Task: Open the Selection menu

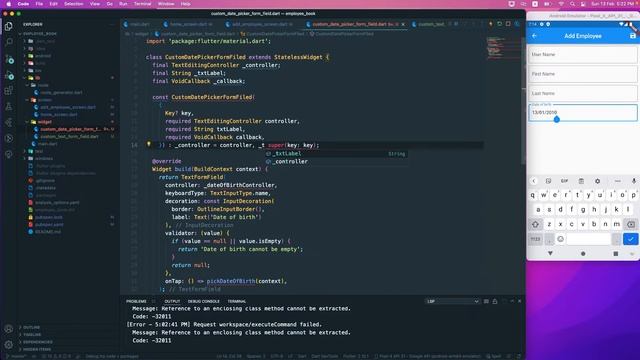Action: pos(73,4)
